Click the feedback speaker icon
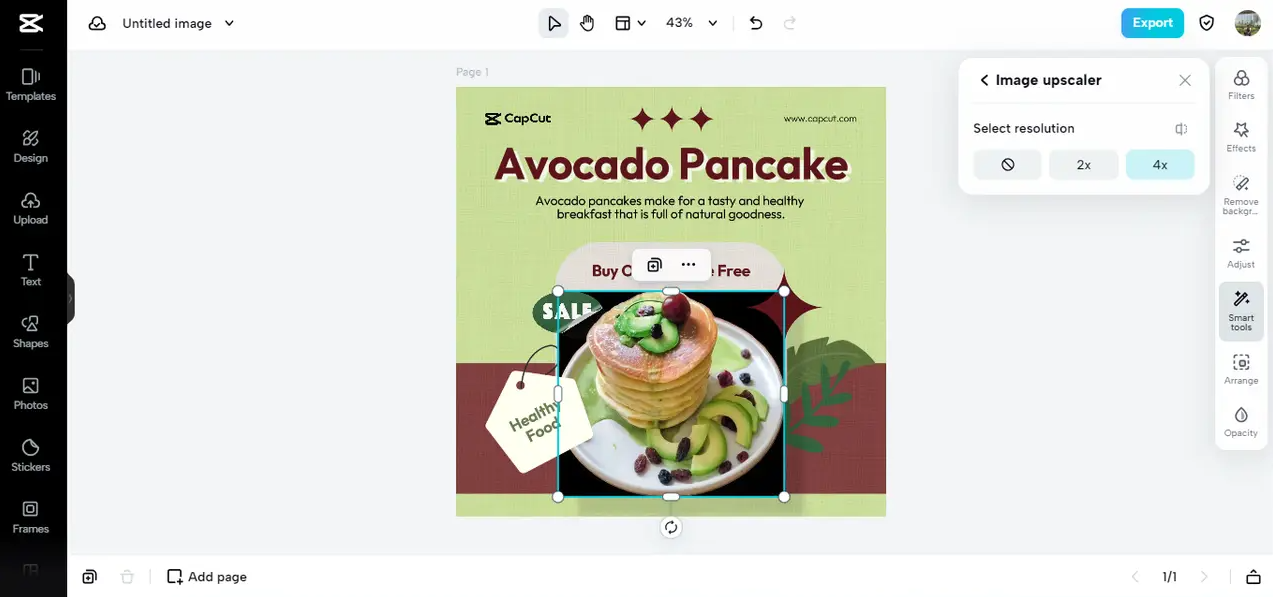Screen dimensions: 1273x597 [1182, 129]
